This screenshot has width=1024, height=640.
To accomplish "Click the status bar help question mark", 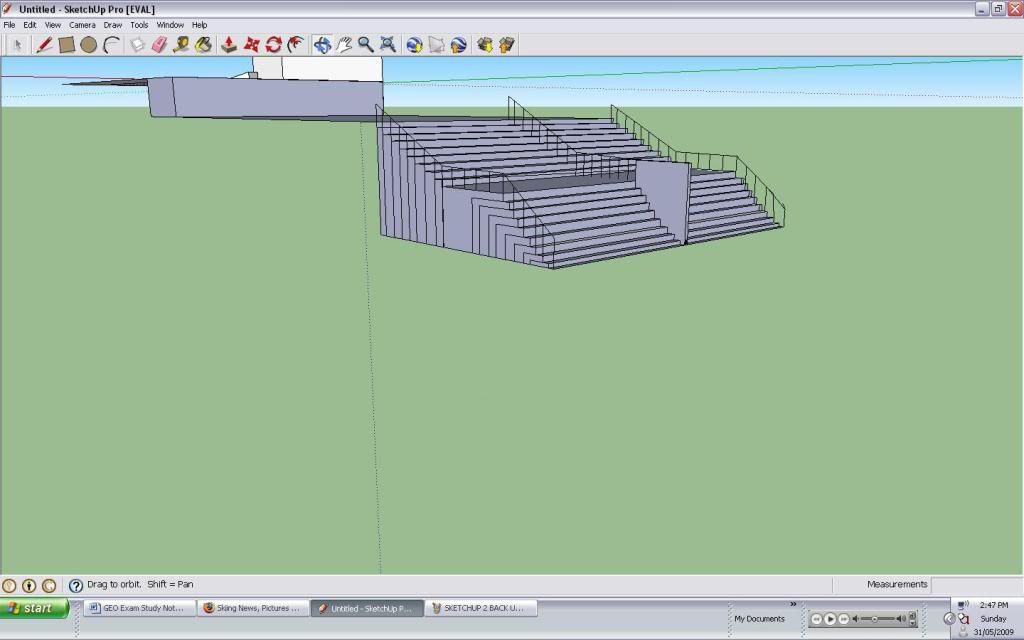I will 76,584.
